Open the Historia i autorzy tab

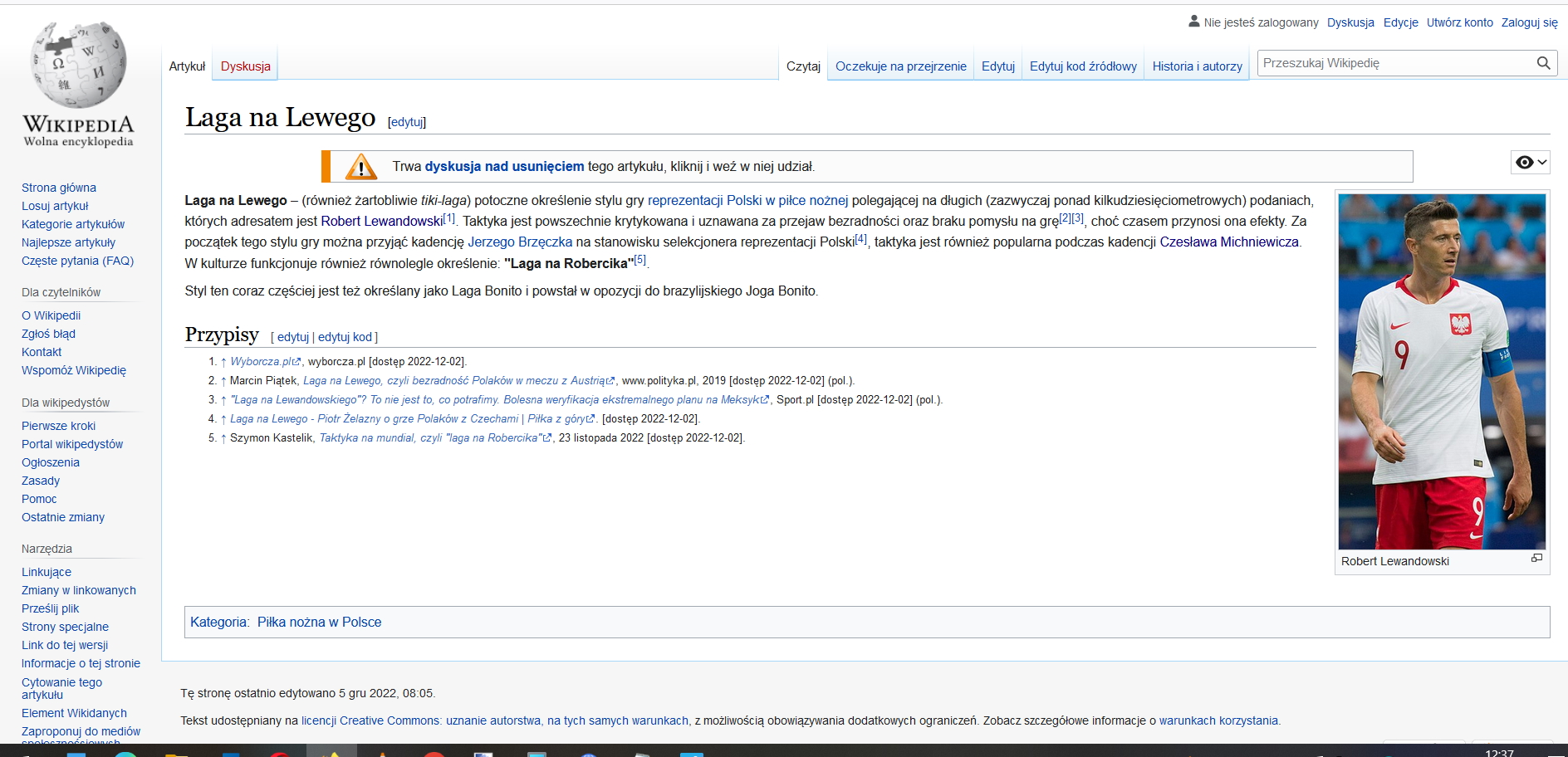pos(1198,66)
